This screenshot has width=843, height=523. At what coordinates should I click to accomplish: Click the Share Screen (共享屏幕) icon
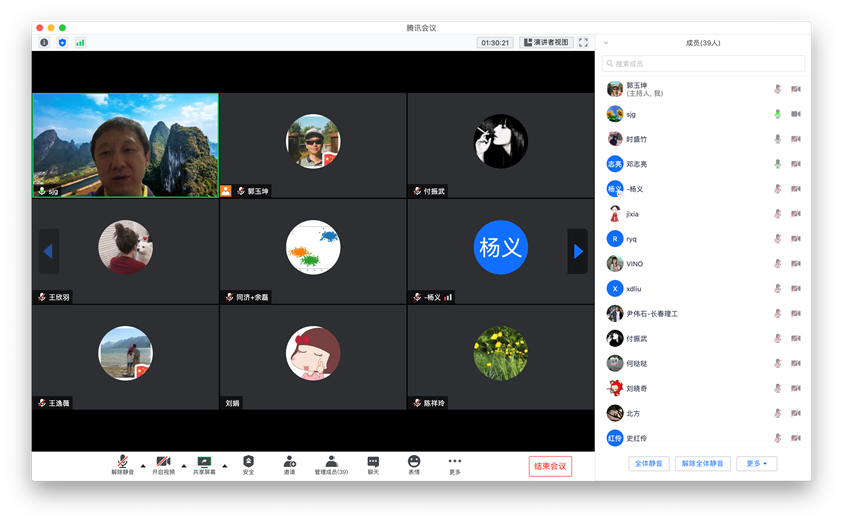coord(204,463)
